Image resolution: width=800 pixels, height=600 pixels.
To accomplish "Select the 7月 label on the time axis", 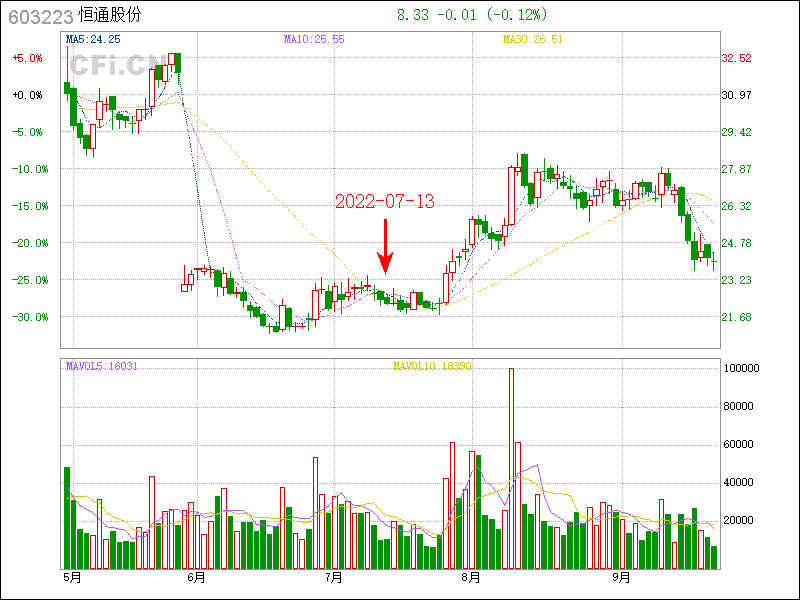I will pyautogui.click(x=334, y=578).
